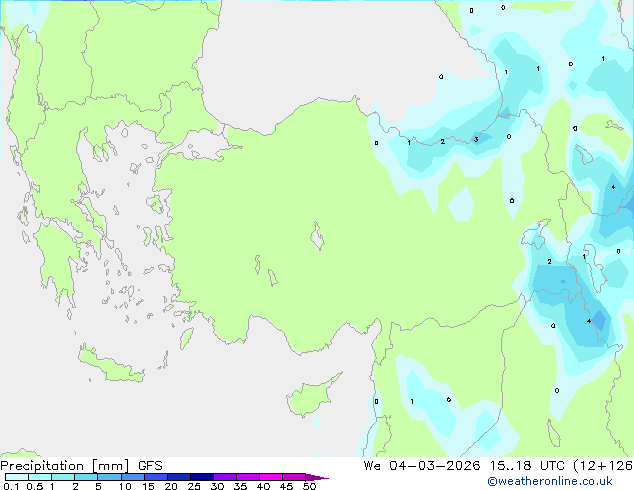Click the '(12+126' forecast run label
This screenshot has width=634, height=490.
[x=603, y=466]
